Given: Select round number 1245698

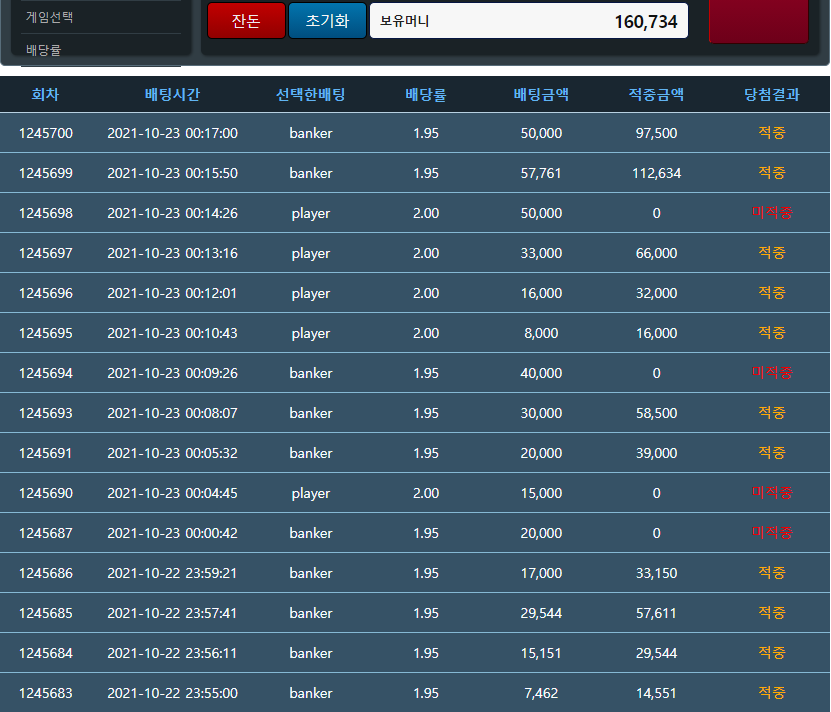Looking at the screenshot, I should pyautogui.click(x=46, y=213).
